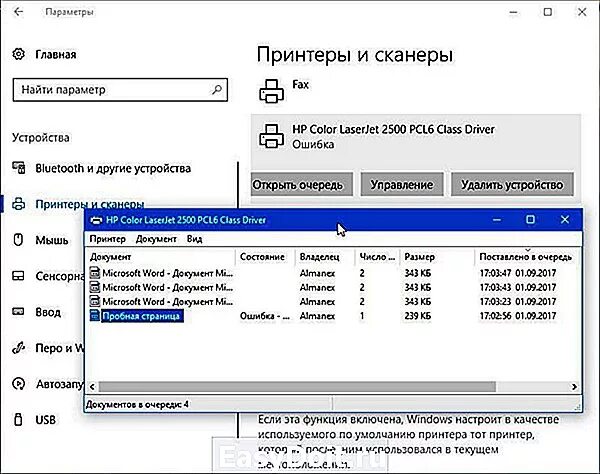Click the Открыть очередь button
Viewport: 600px width, 474px height.
pos(302,185)
